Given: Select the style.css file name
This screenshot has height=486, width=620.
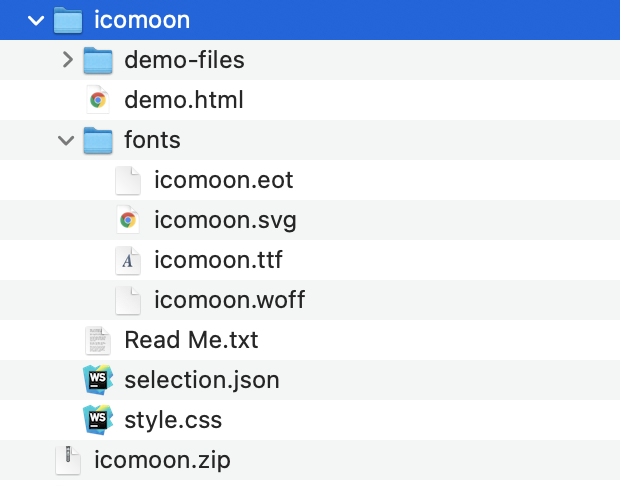Looking at the screenshot, I should [x=173, y=420].
